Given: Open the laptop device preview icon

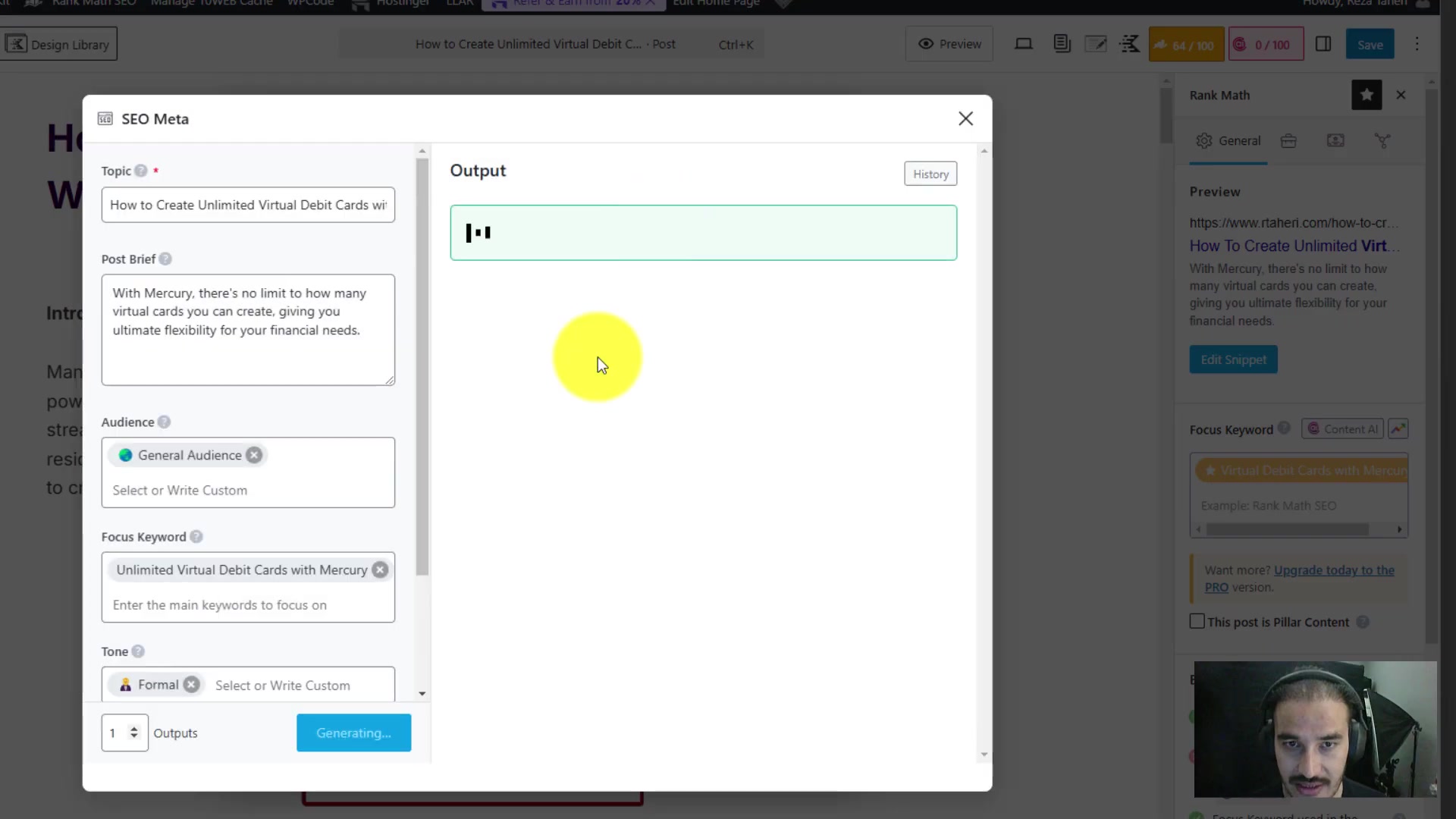Looking at the screenshot, I should pyautogui.click(x=1024, y=44).
